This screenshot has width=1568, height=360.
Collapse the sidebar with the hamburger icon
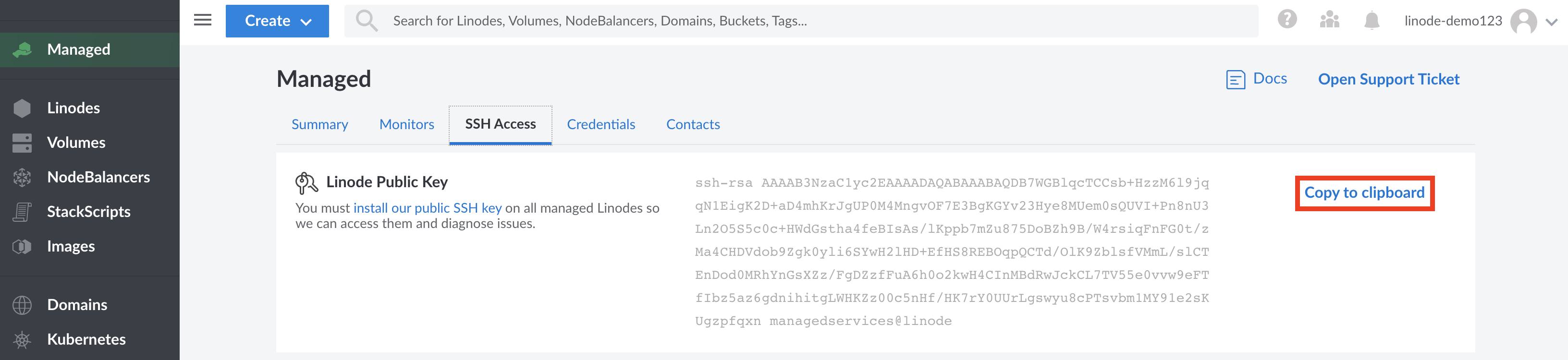tap(202, 20)
